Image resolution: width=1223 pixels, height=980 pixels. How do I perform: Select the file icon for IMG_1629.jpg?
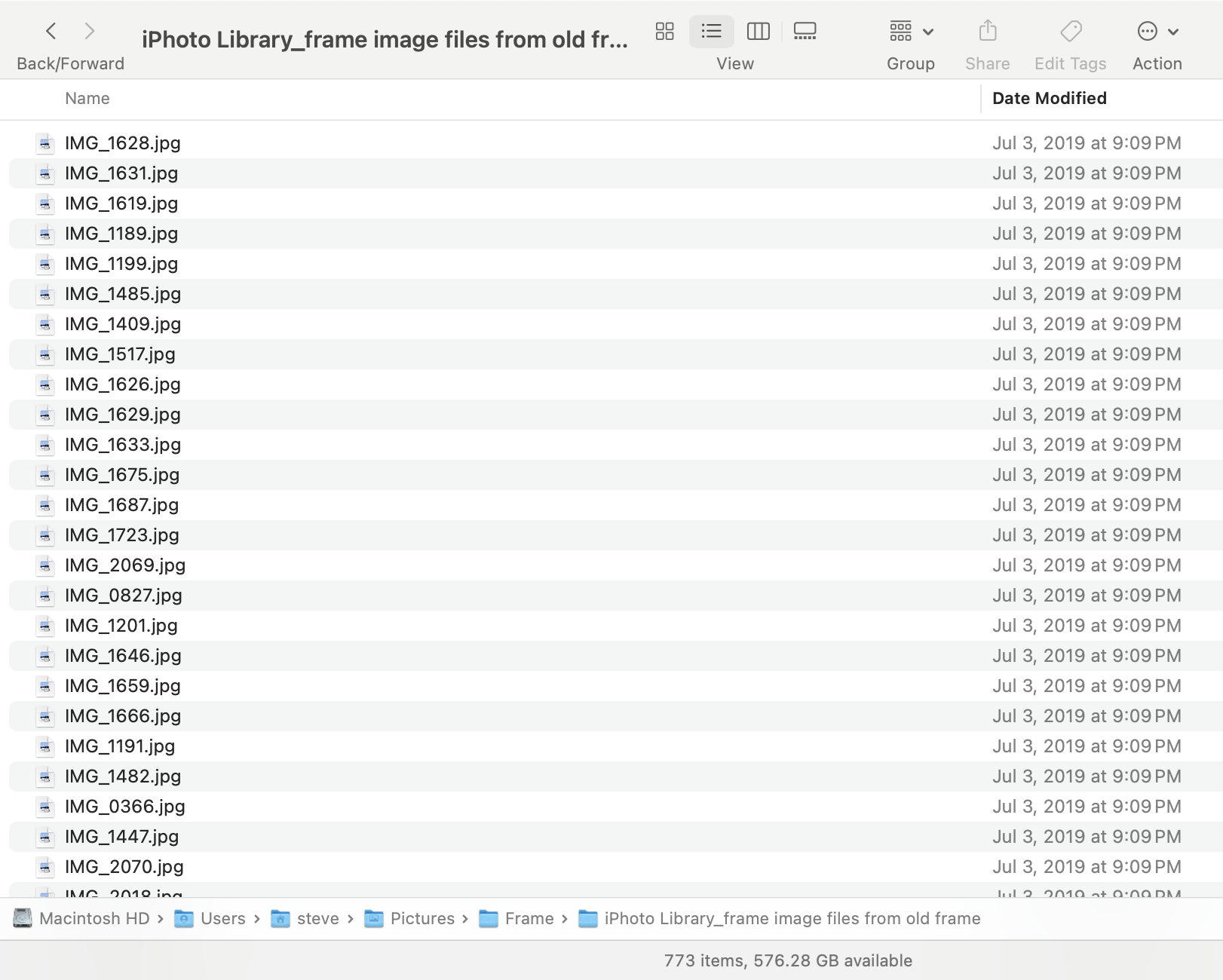coord(45,415)
